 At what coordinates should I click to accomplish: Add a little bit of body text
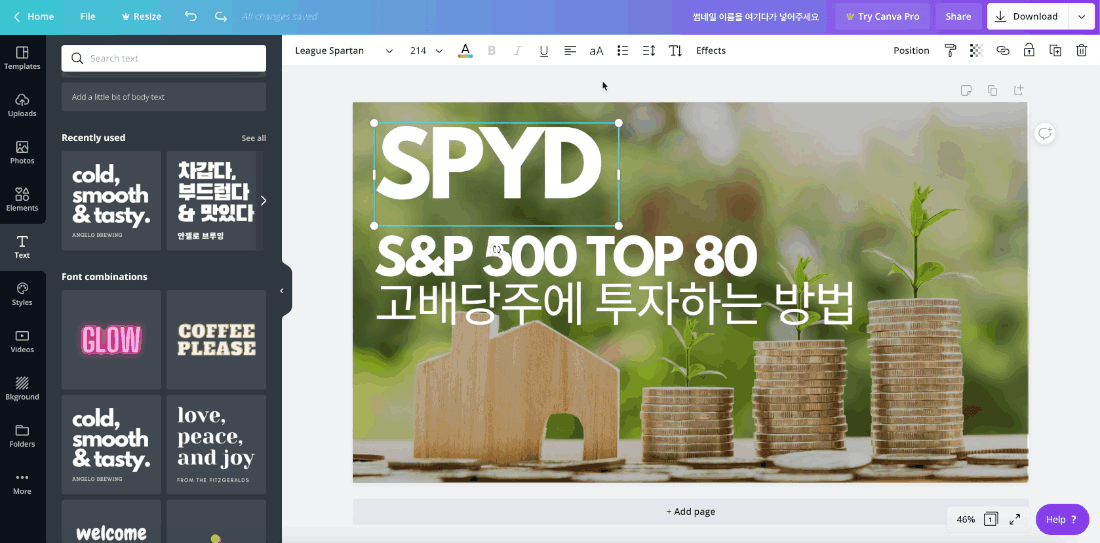pos(163,97)
